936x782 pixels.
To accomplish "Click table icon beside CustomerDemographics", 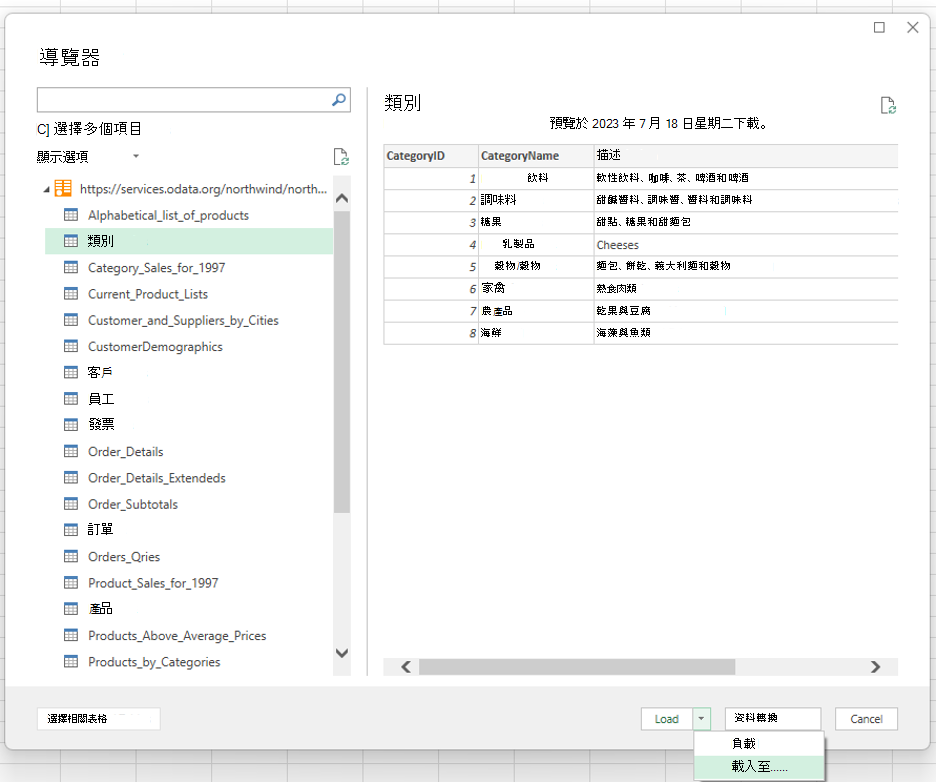I will (x=71, y=346).
